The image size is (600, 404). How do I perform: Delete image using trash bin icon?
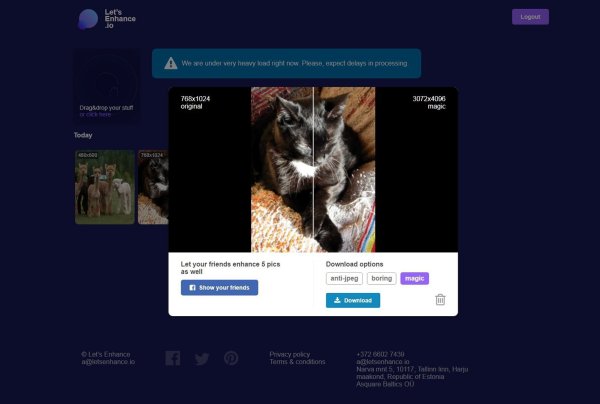coord(440,299)
